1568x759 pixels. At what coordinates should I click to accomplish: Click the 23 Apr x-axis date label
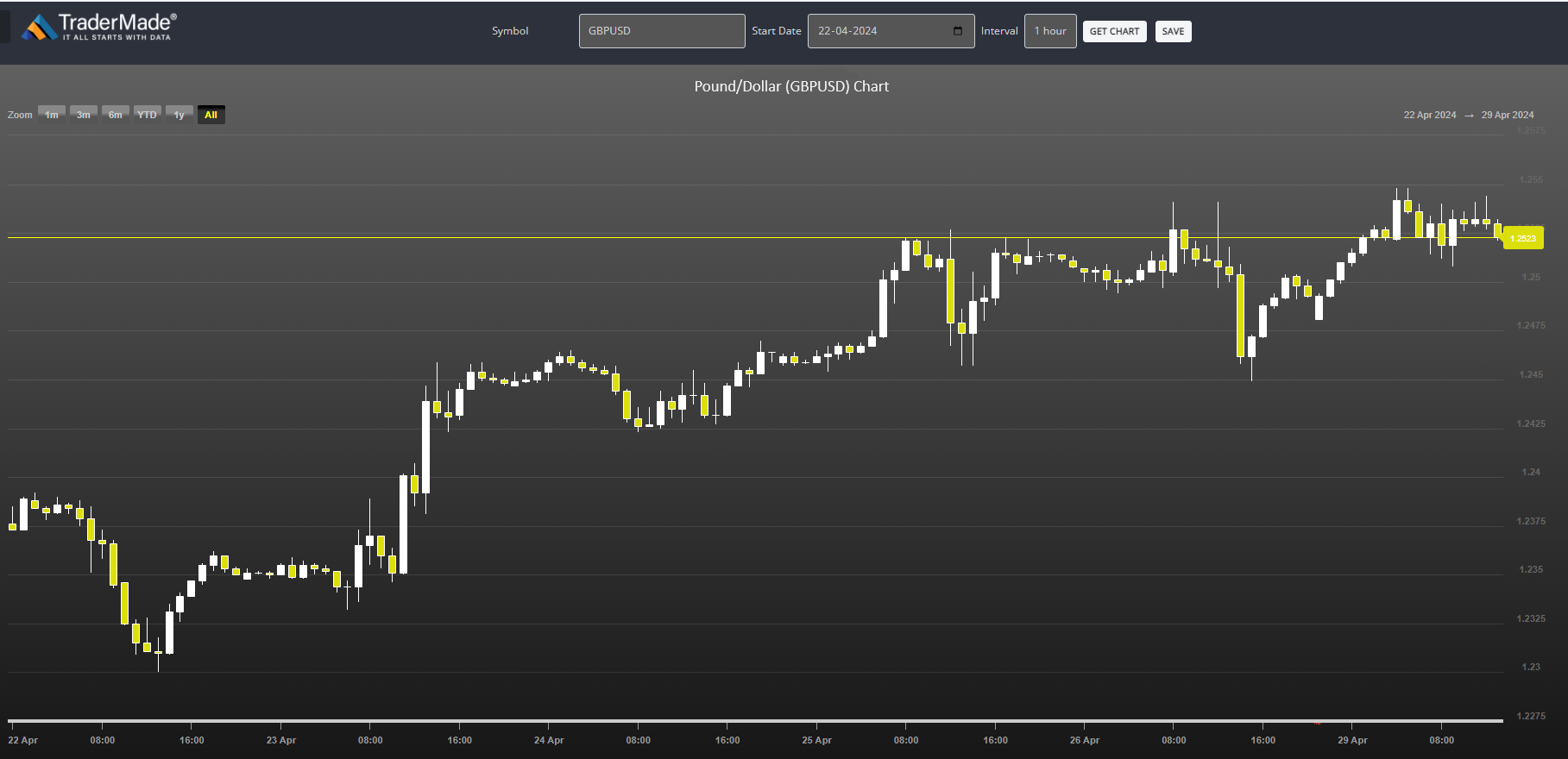pos(281,740)
